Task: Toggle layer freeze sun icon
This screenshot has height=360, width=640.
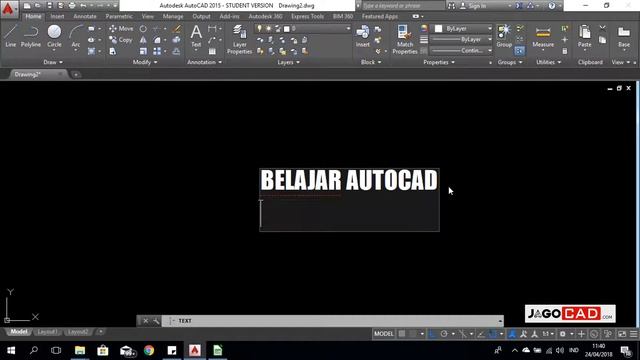Action: (269, 29)
